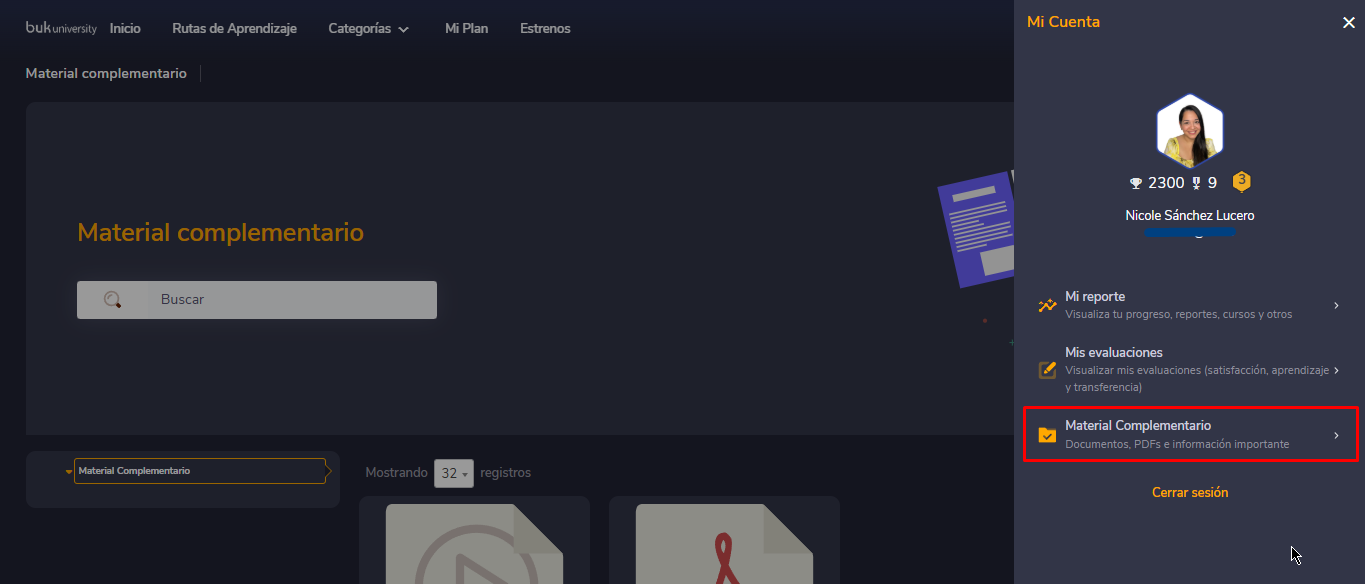Click the Material Complementario folder icon
The height and width of the screenshot is (584, 1365).
[1047, 434]
